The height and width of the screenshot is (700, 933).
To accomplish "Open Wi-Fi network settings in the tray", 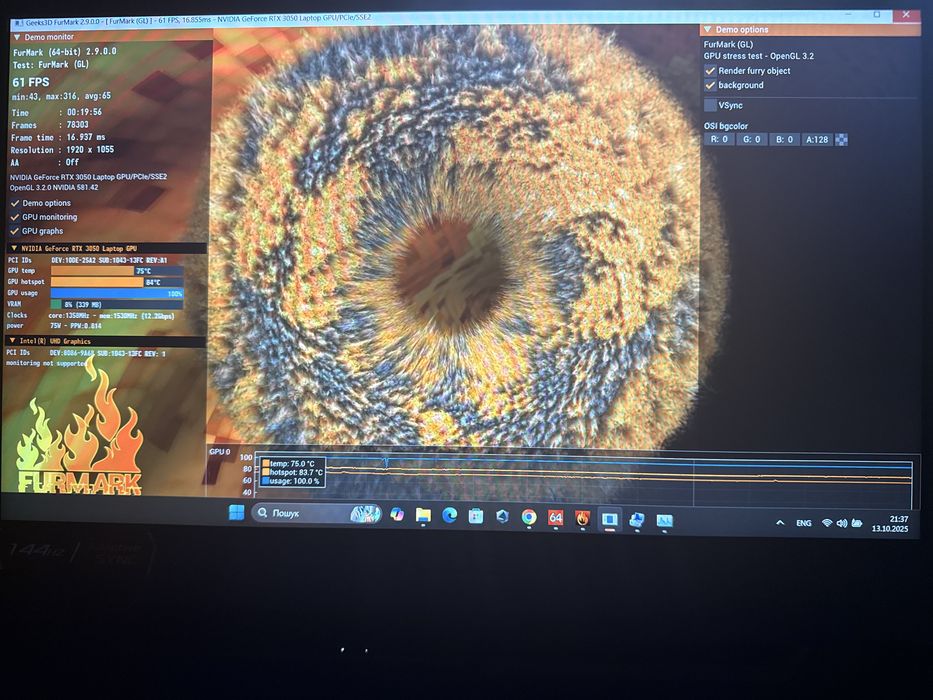I will [826, 523].
